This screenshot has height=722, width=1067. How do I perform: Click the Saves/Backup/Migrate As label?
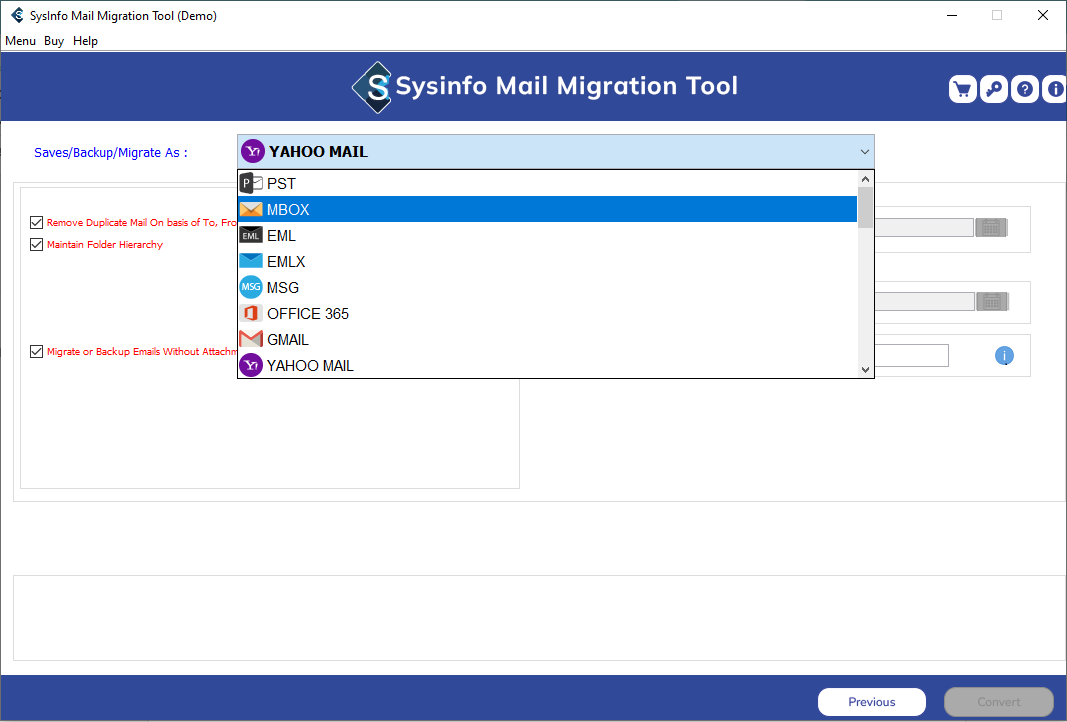111,152
